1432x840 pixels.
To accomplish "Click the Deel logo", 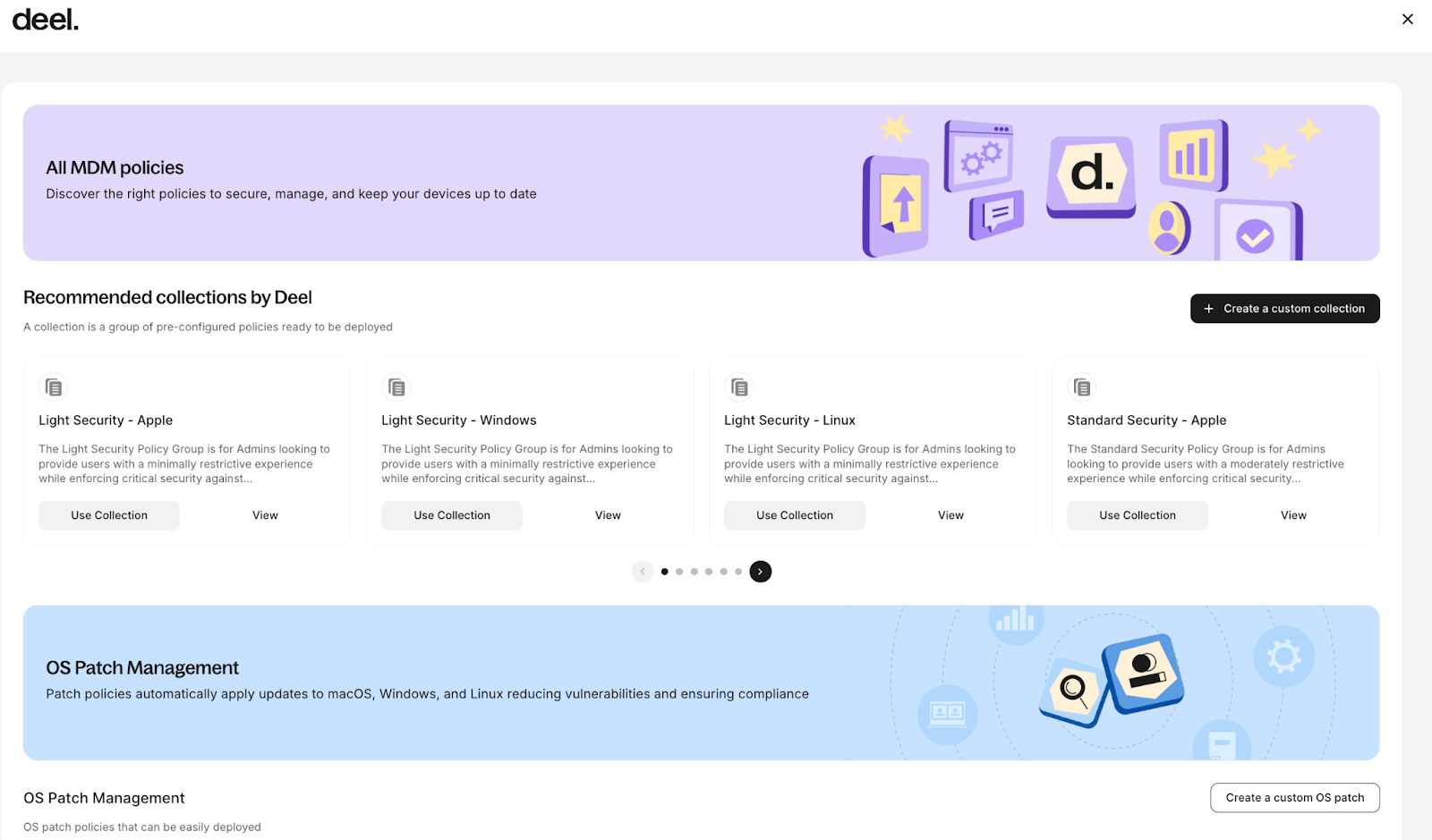I will [x=46, y=20].
